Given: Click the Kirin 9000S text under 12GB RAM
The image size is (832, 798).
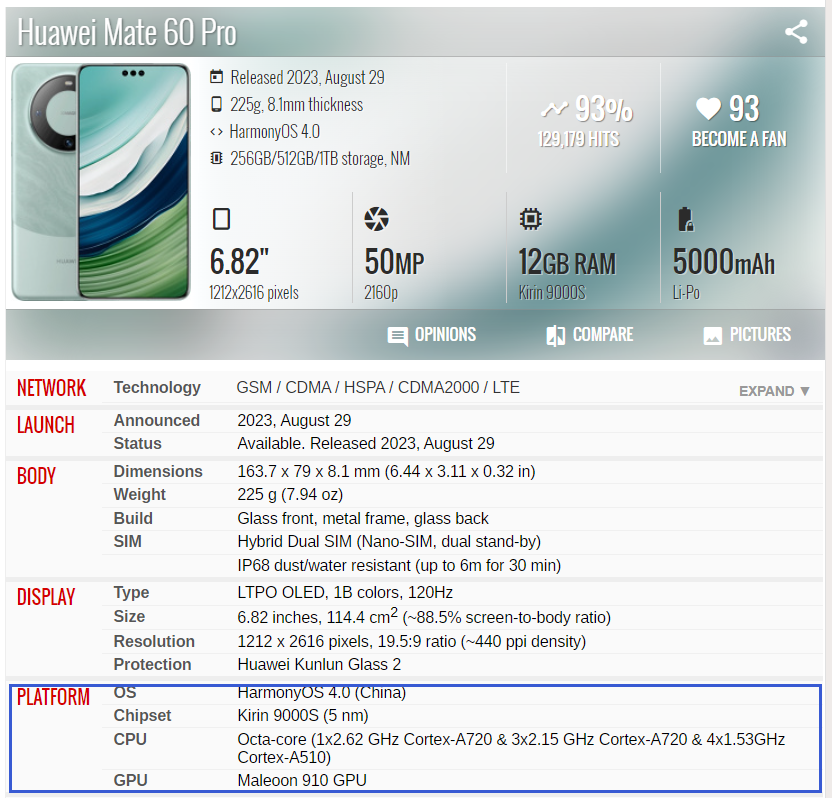Looking at the screenshot, I should coord(552,292).
